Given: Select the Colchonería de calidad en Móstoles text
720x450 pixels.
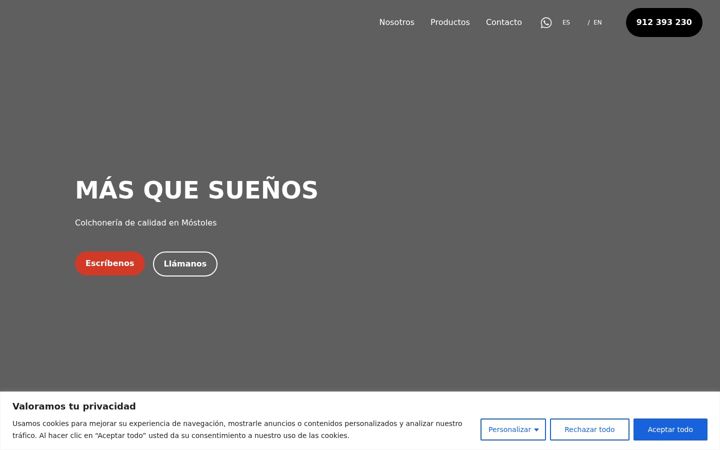Looking at the screenshot, I should click(x=146, y=223).
